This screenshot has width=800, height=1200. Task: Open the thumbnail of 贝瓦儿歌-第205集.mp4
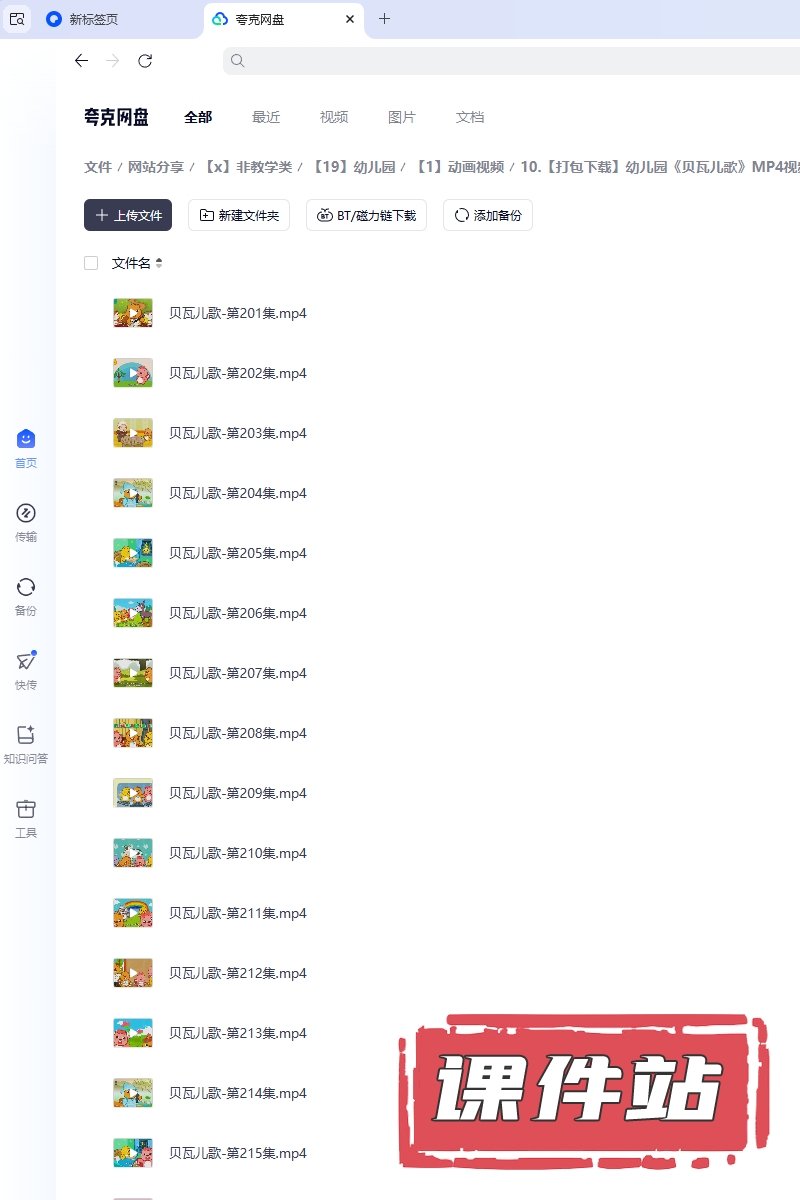click(x=133, y=553)
